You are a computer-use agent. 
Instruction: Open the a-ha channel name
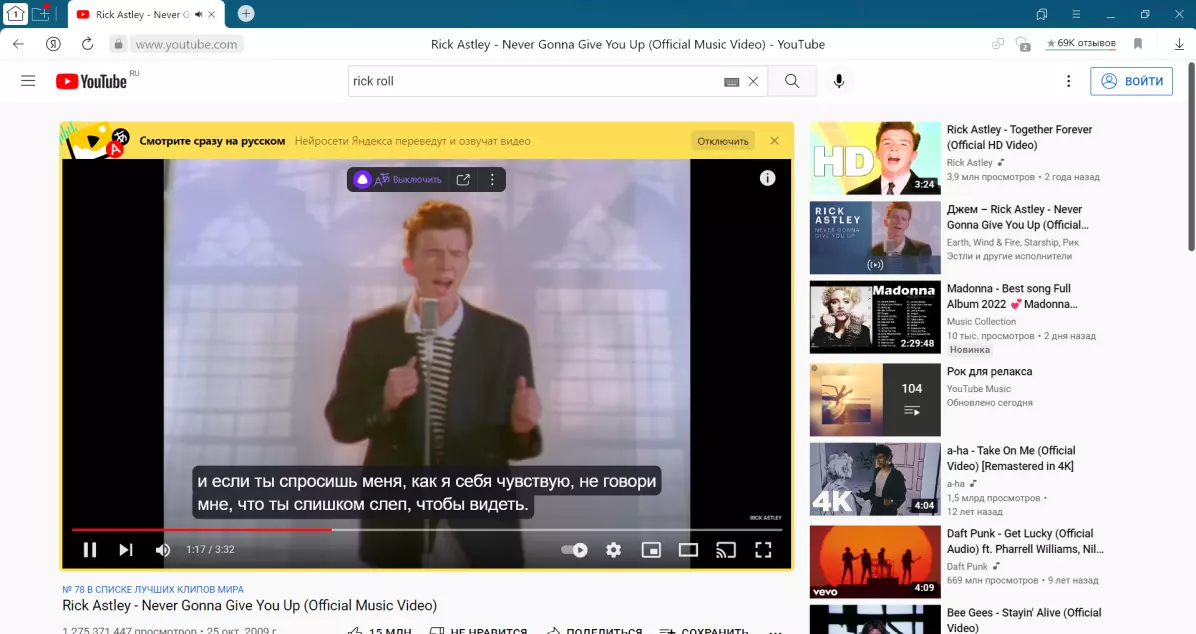956,484
